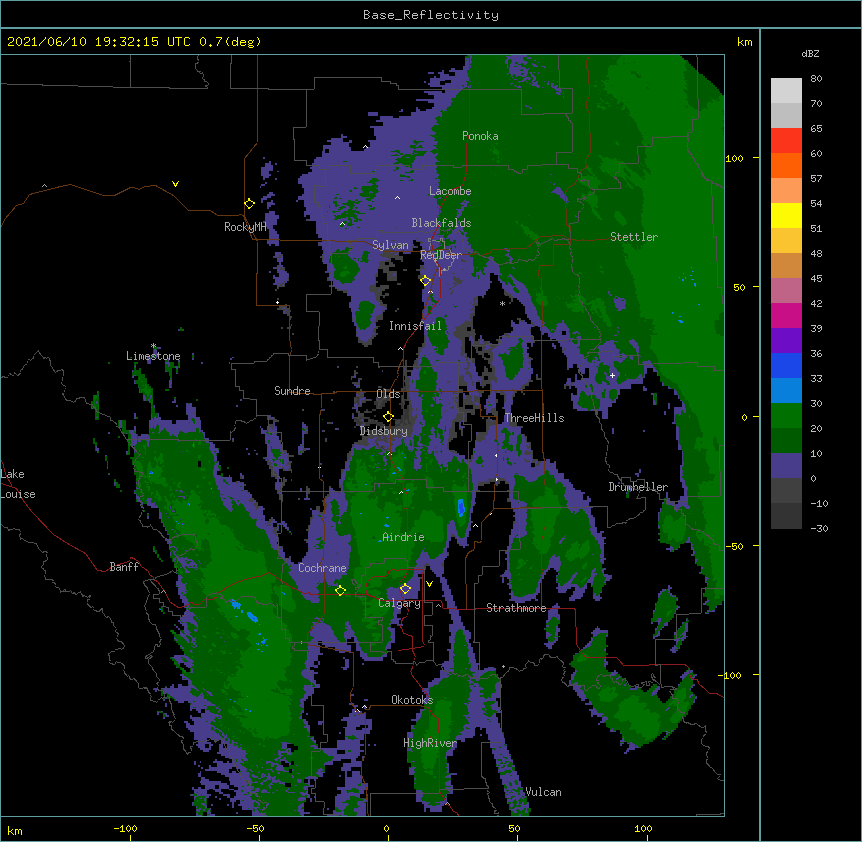Click the -100 tick on the horizontal km axis

(x=125, y=828)
